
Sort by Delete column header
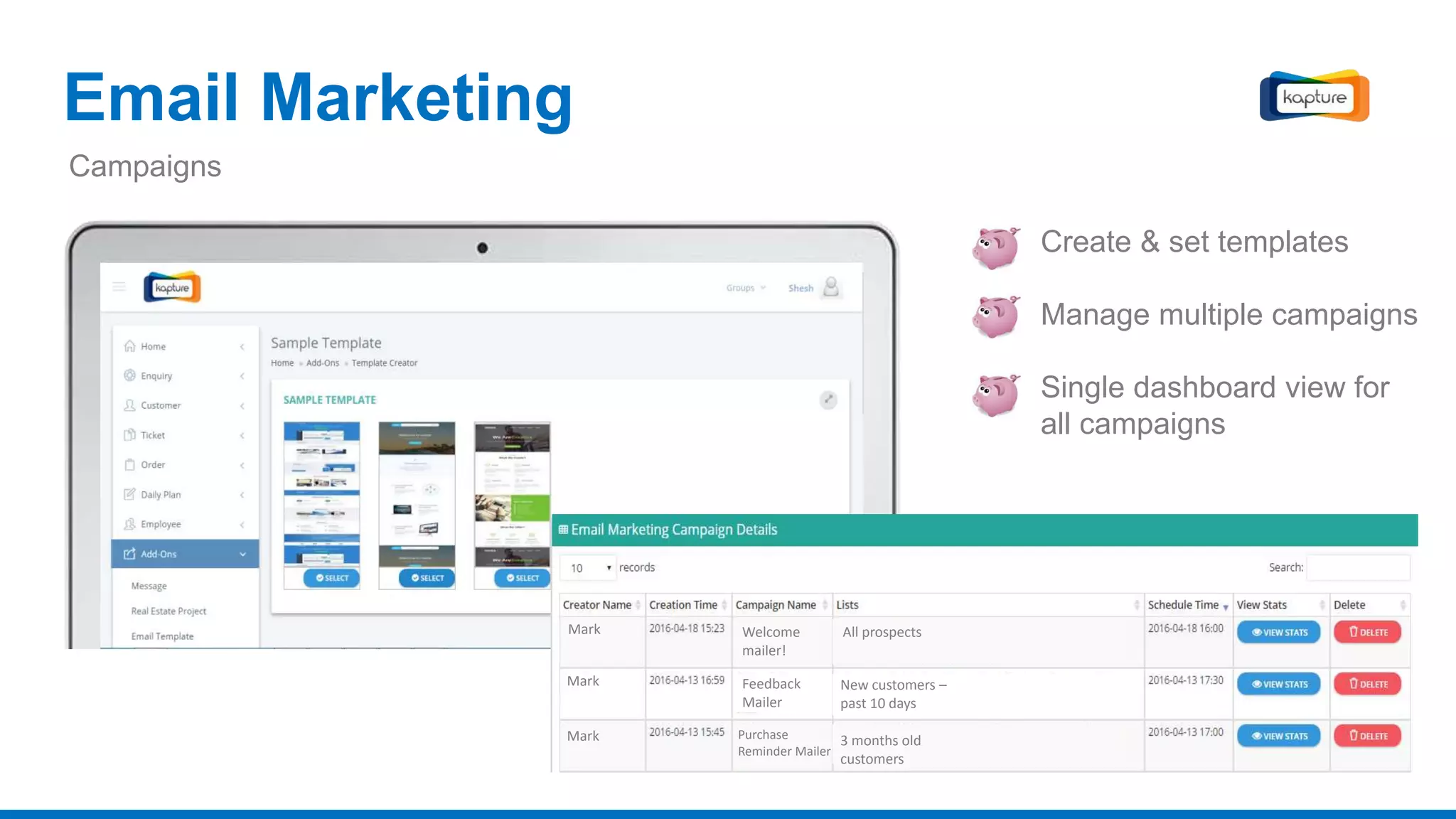(x=1370, y=605)
